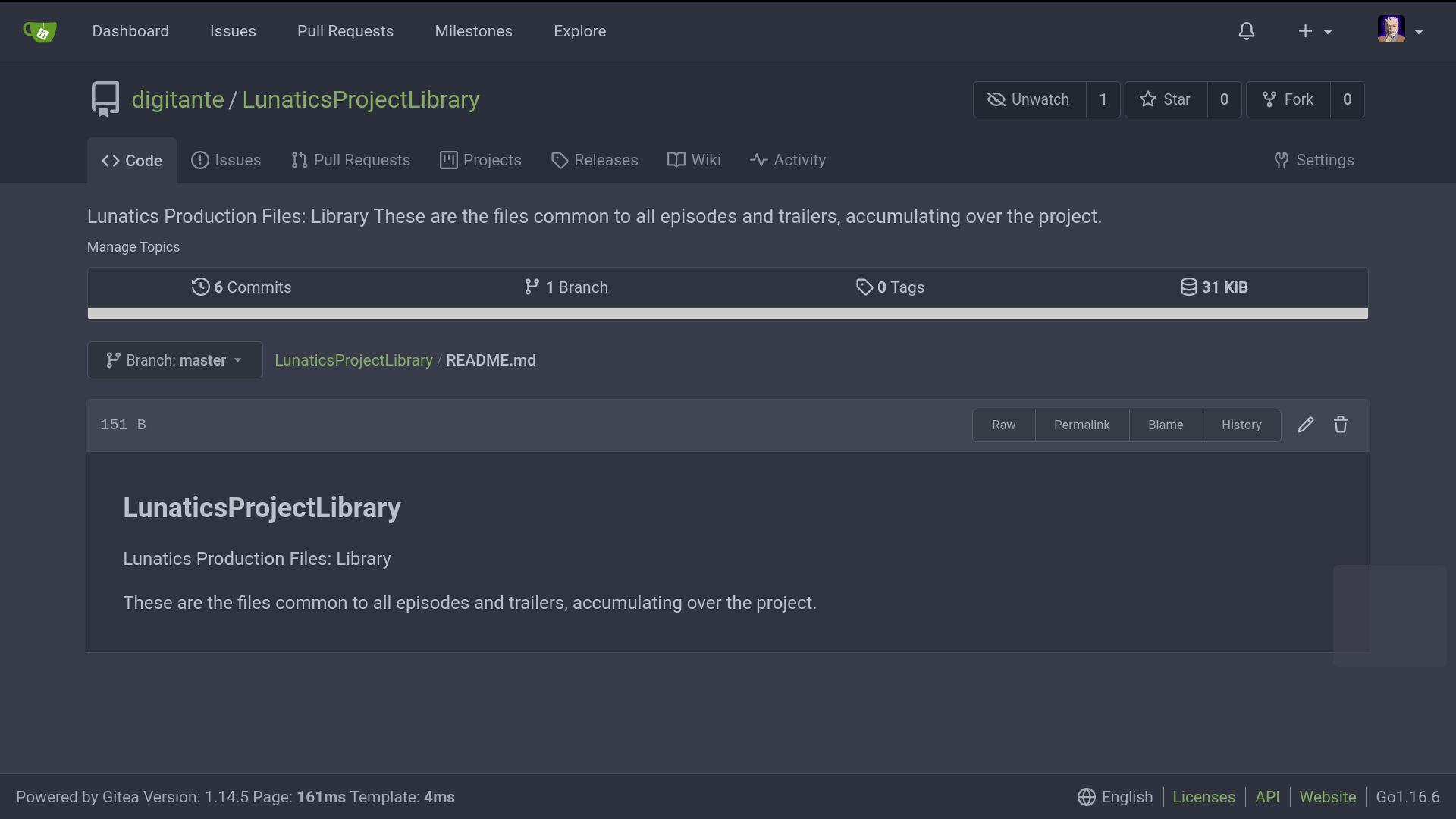This screenshot has width=1456, height=819.
Task: View the Raw file contents
Action: coord(1003,425)
